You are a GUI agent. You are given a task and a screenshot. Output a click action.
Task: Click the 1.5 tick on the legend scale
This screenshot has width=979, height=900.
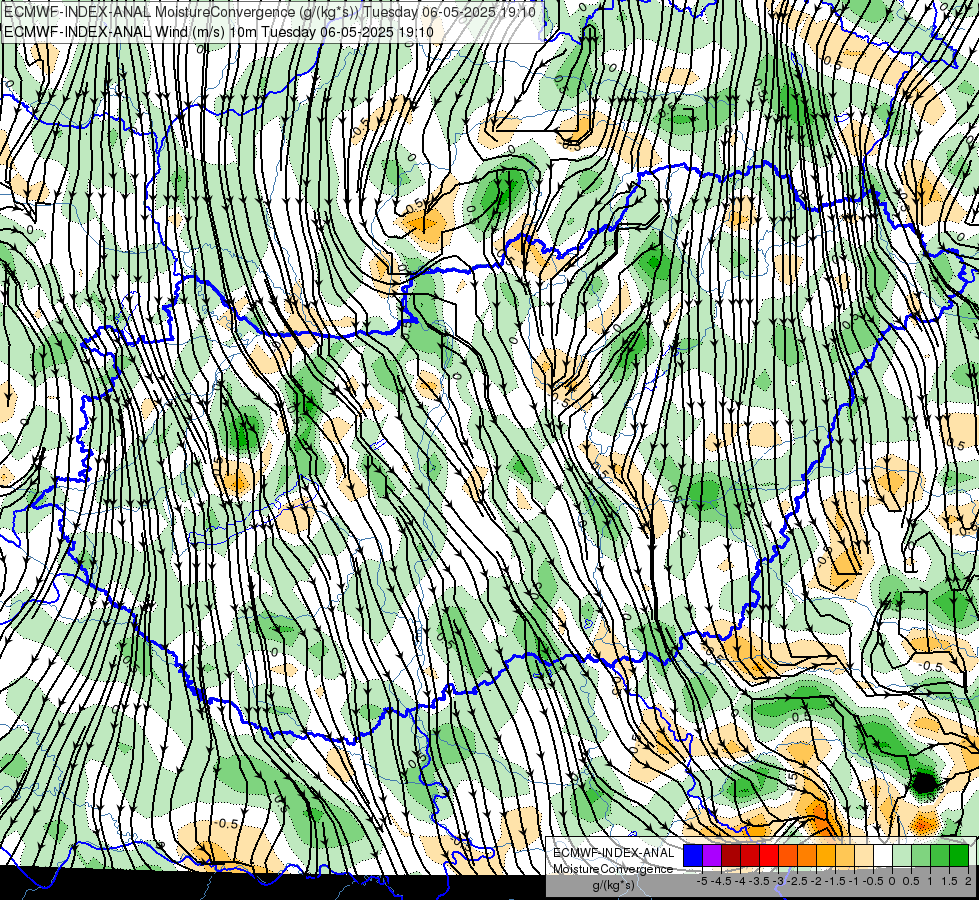pyautogui.click(x=949, y=881)
